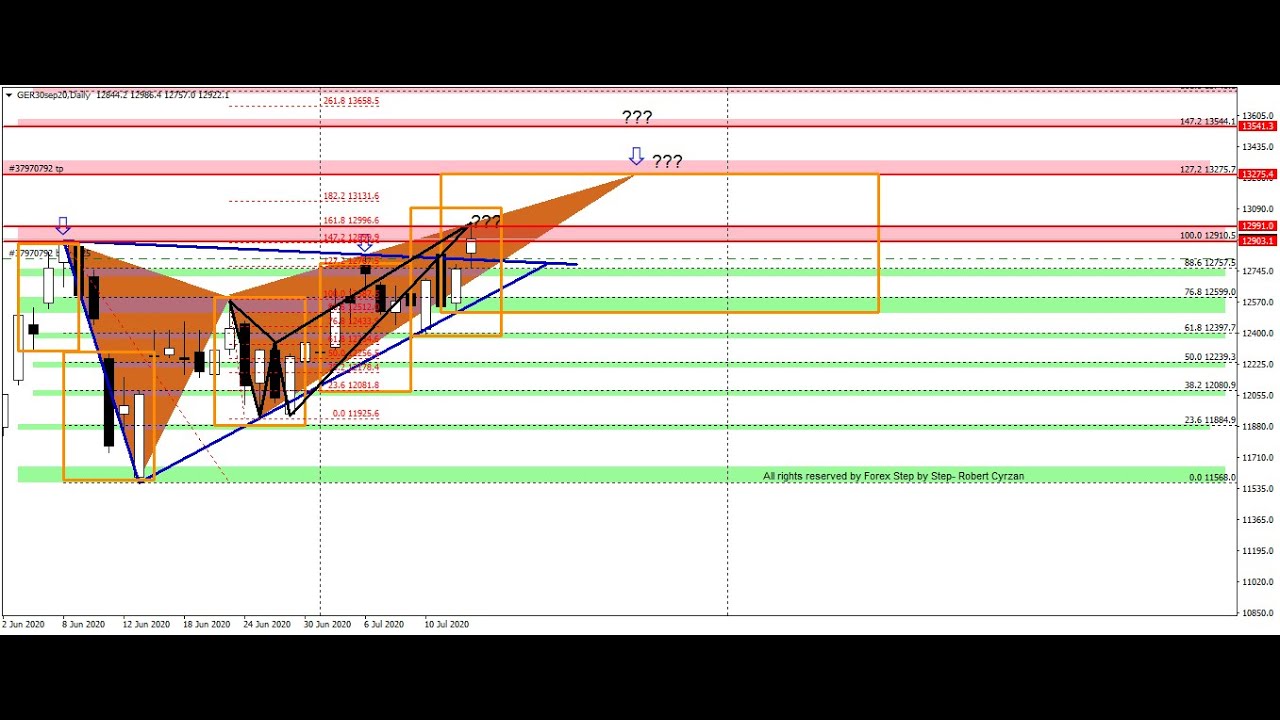Click the '50.0 12239.3' level label

[x=1210, y=357]
